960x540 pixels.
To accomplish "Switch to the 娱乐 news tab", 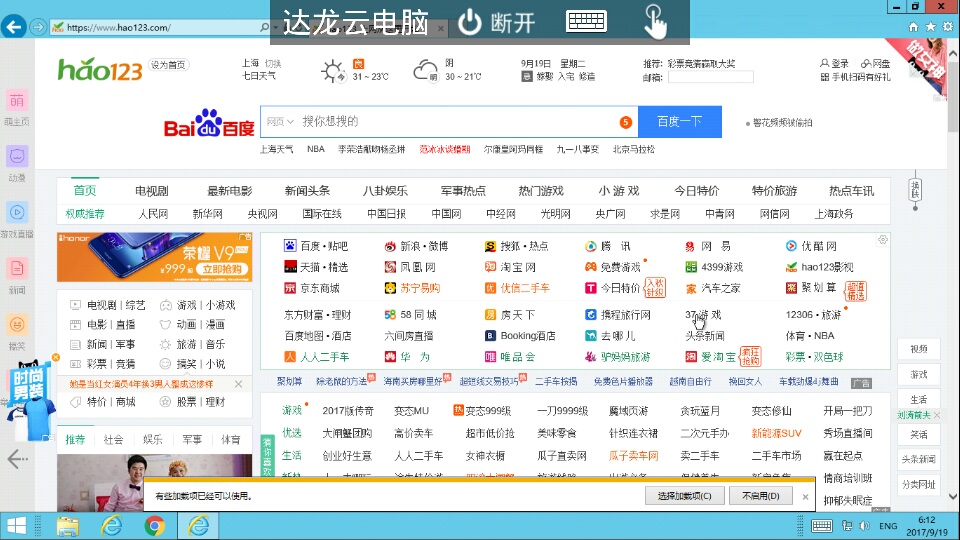I will click(152, 440).
